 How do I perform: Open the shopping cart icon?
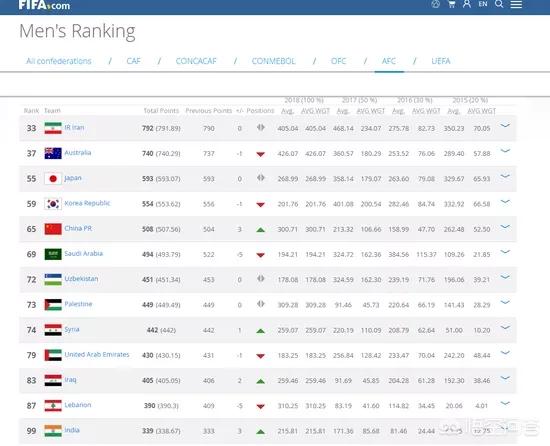pyautogui.click(x=451, y=4)
